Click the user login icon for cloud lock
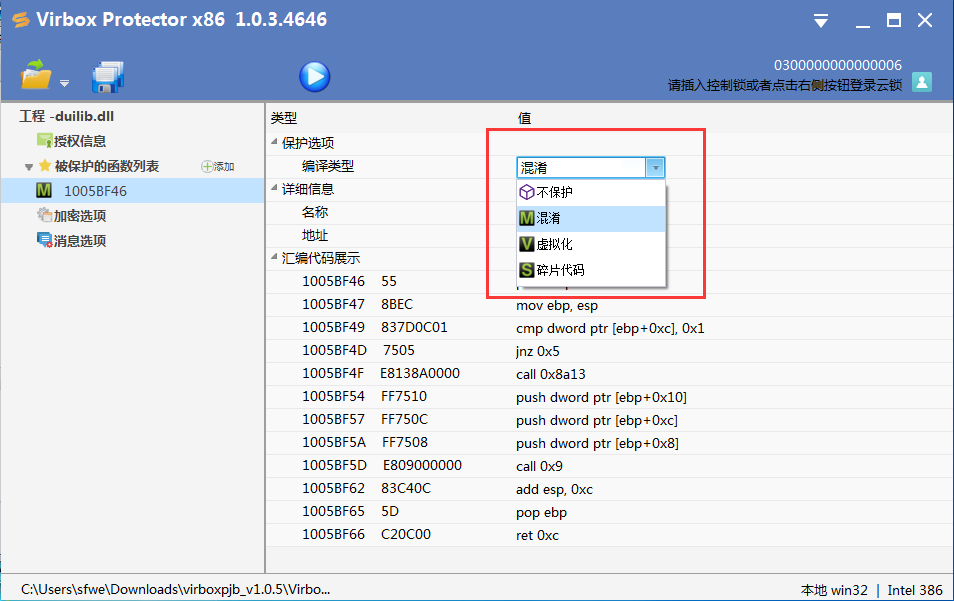This screenshot has width=954, height=601. tap(922, 82)
